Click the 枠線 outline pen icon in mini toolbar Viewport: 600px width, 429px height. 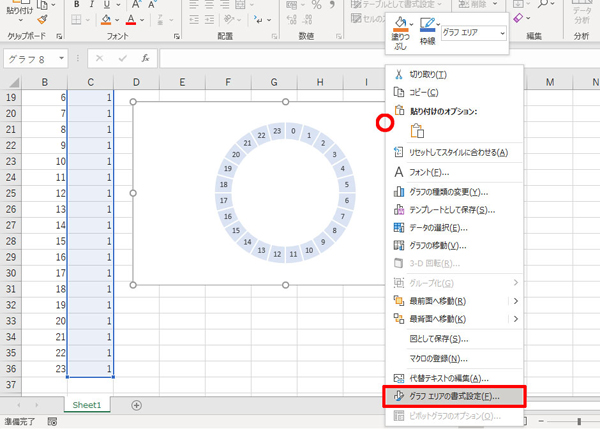click(x=427, y=25)
